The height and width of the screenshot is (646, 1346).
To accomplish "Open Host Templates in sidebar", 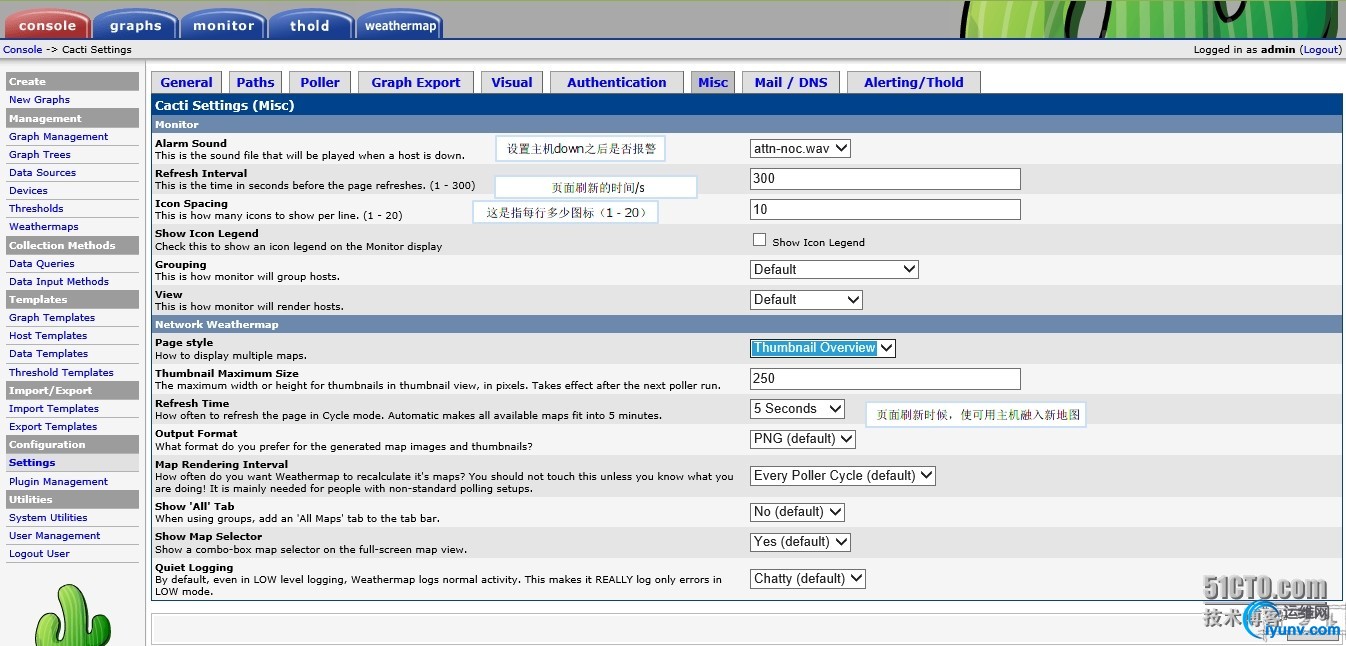I will [48, 336].
